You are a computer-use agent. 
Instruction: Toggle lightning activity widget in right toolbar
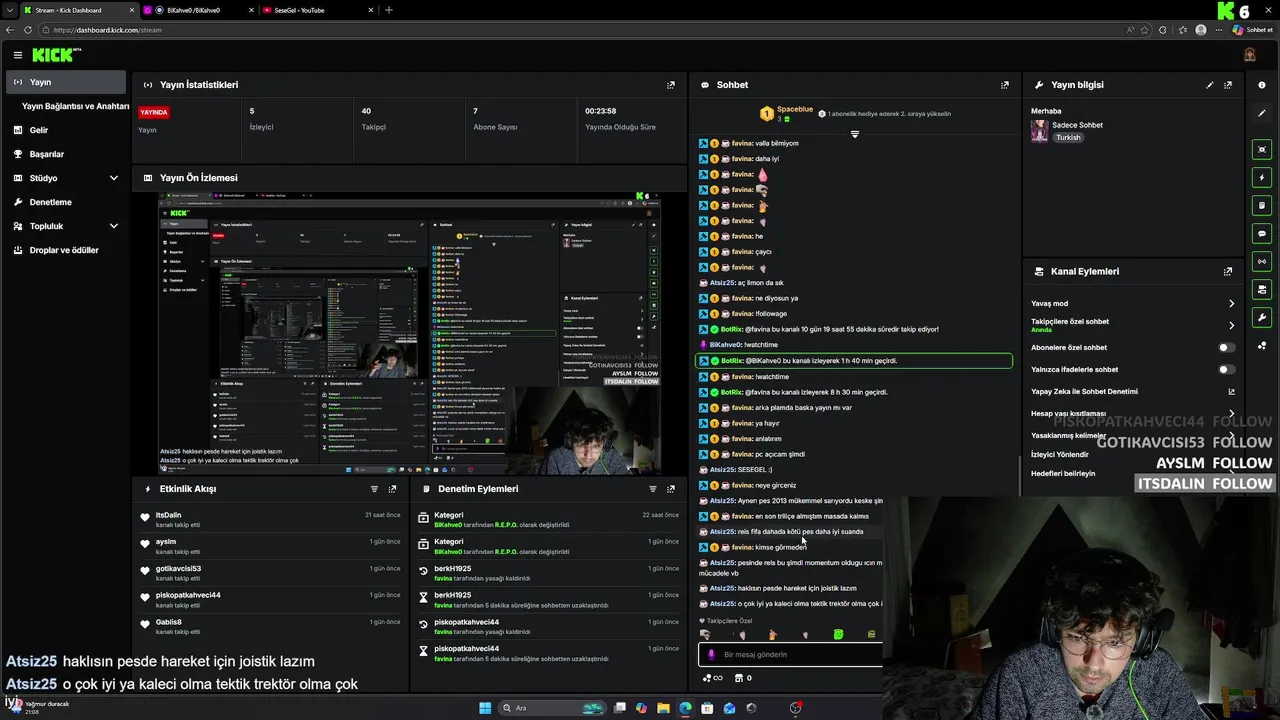tap(1262, 177)
